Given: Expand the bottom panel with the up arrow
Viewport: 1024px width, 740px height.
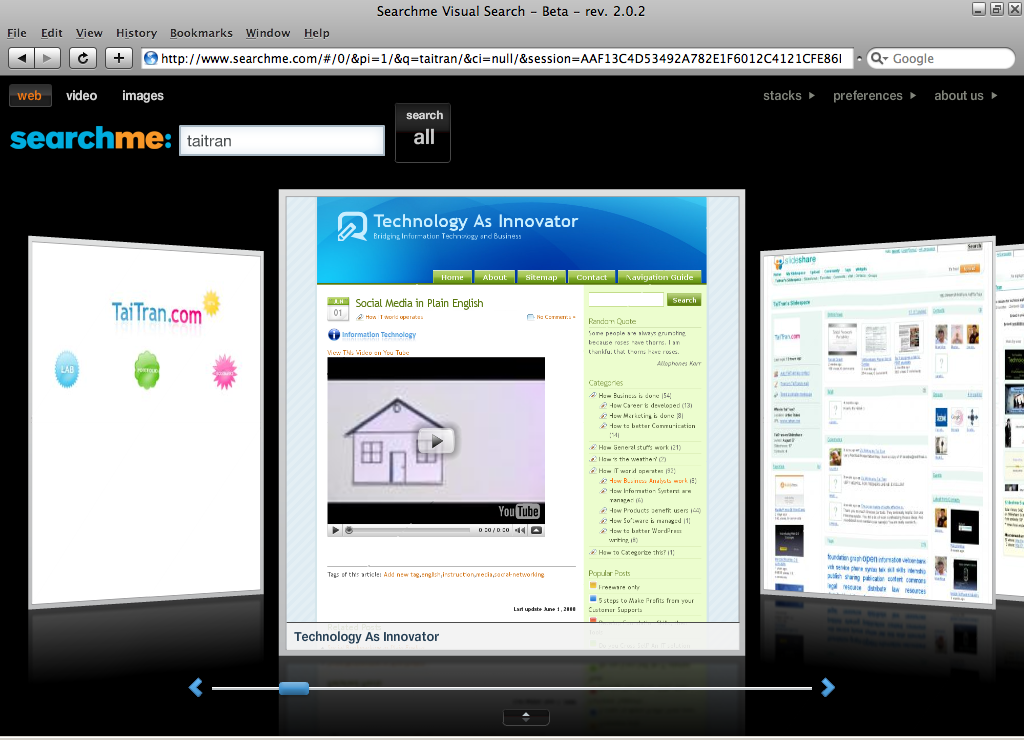Looking at the screenshot, I should 526,716.
